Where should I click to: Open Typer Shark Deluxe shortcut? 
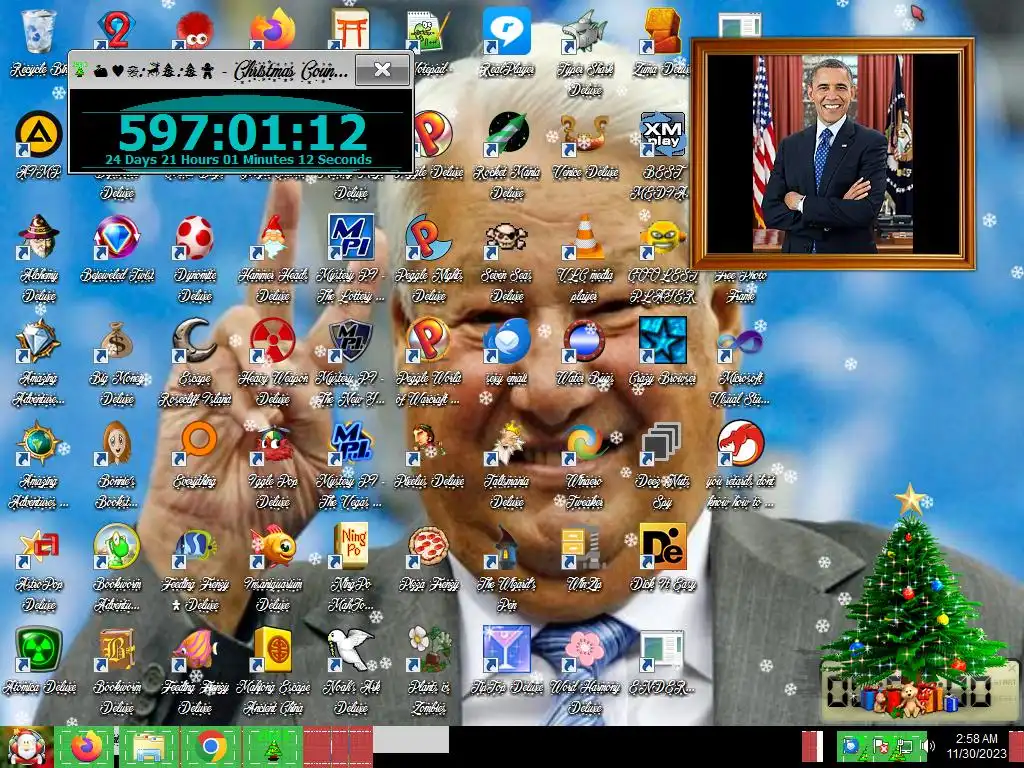click(584, 31)
